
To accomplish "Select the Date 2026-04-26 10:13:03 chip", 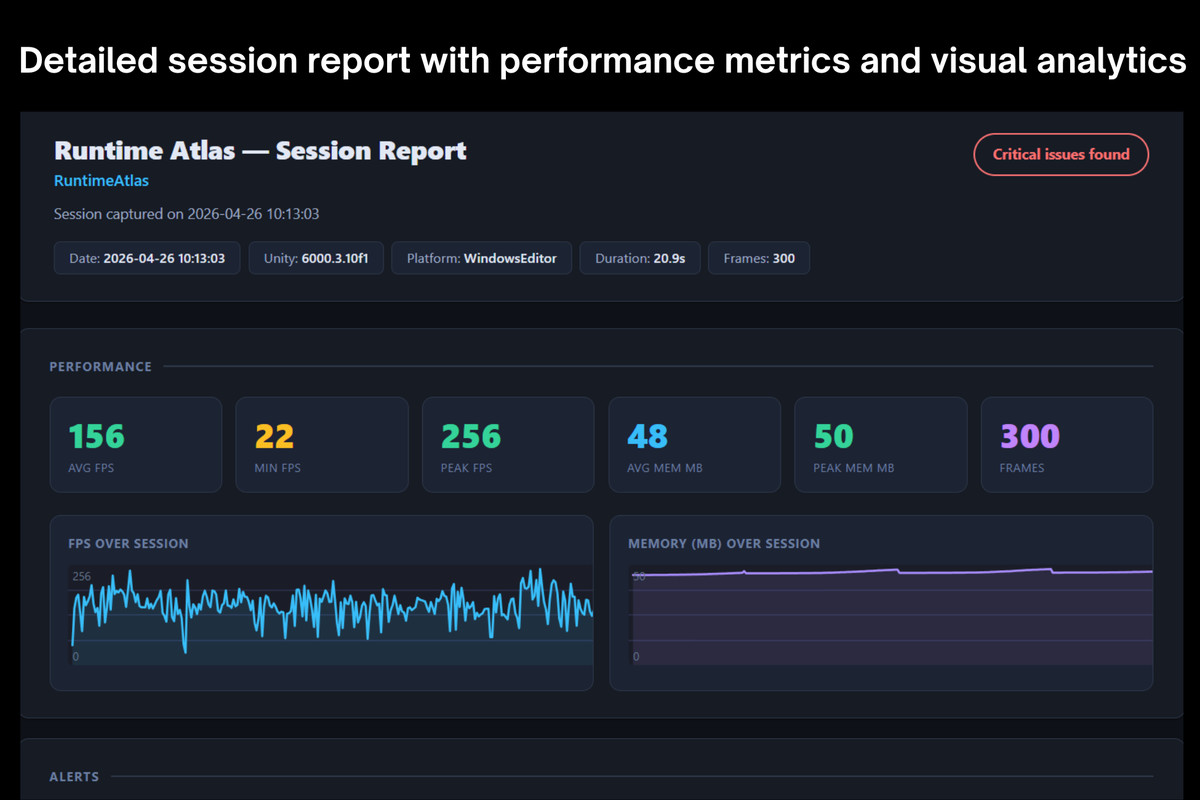I will click(147, 258).
